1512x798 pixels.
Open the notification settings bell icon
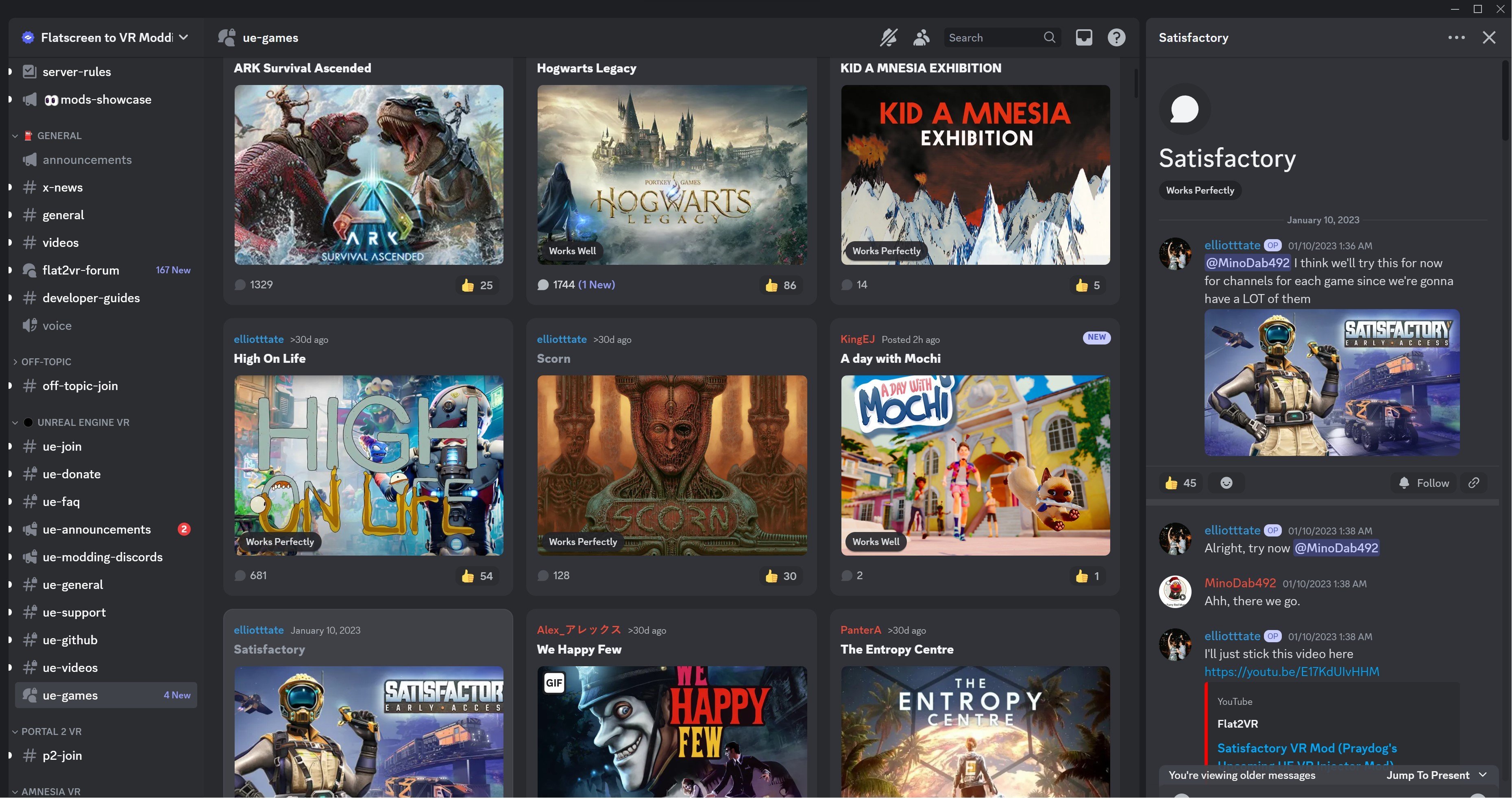tap(888, 37)
